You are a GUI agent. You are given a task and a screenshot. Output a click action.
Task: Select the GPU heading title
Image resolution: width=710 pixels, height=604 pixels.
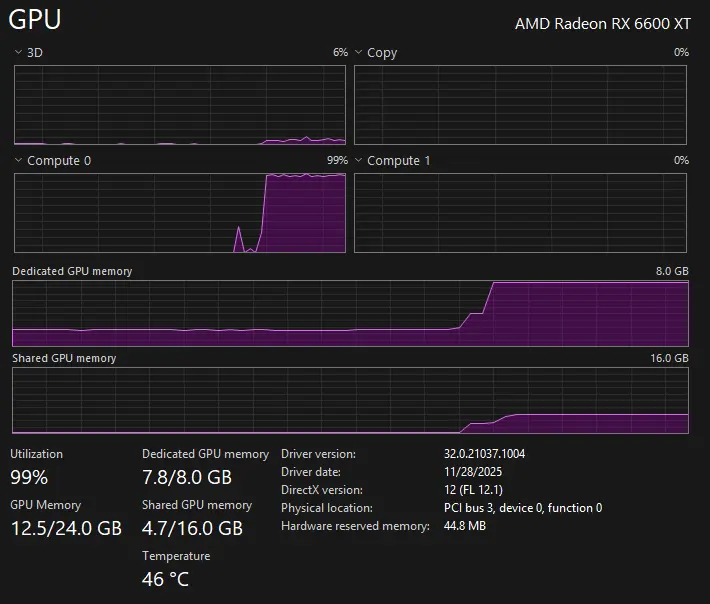(x=34, y=19)
